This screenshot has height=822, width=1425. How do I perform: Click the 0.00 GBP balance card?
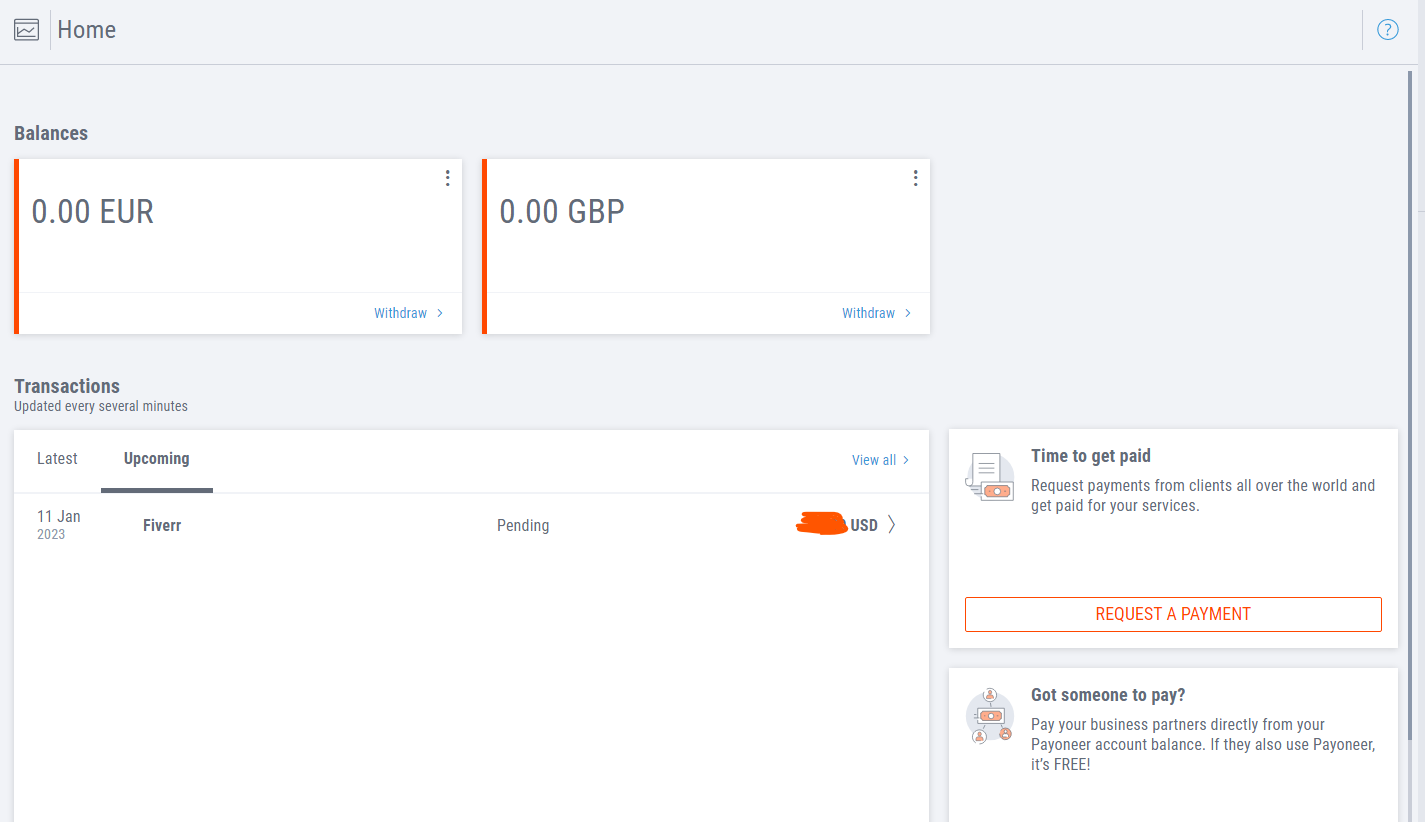click(x=706, y=246)
